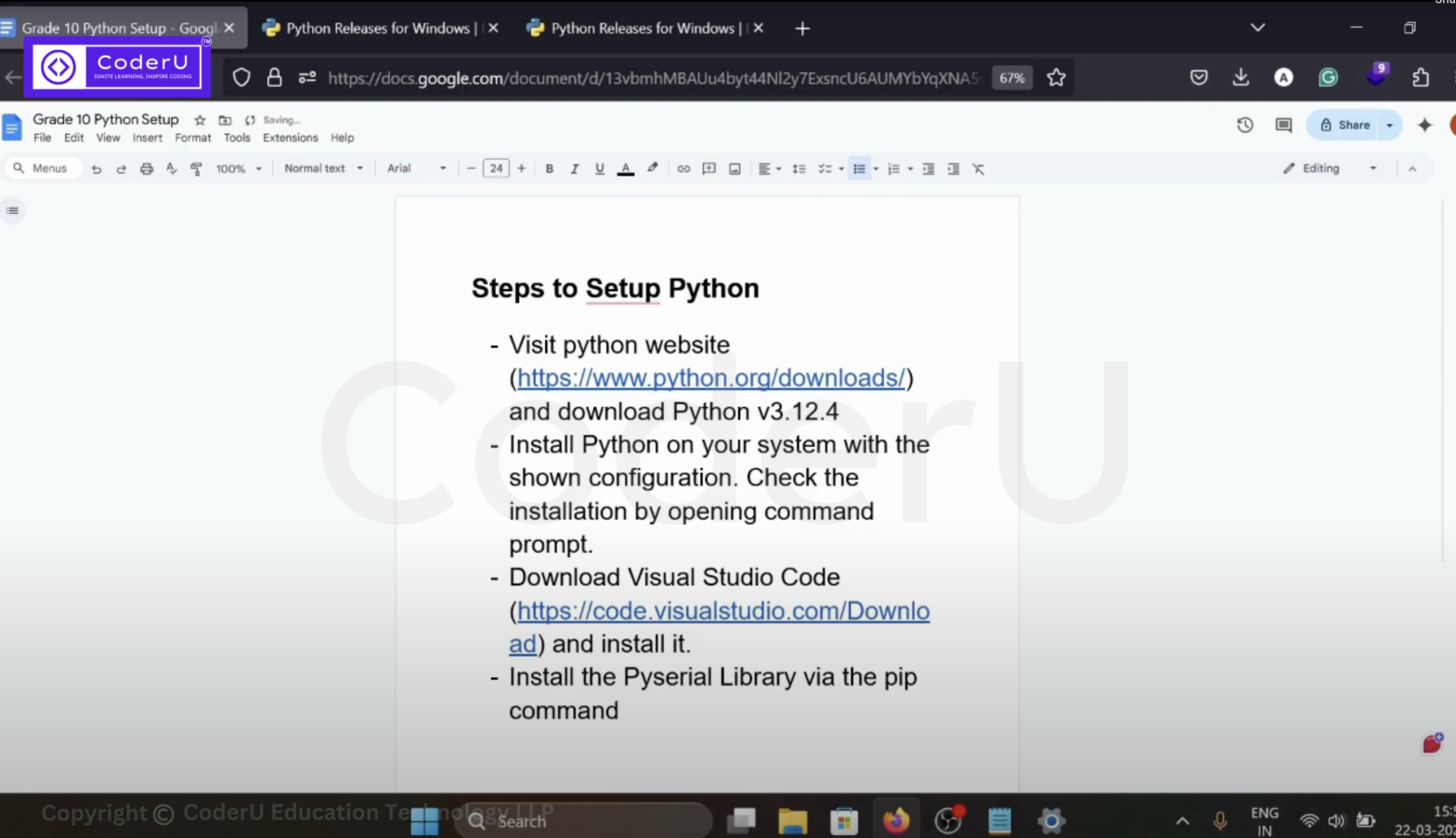Click the Insert link icon
The height and width of the screenshot is (838, 1456).
(x=683, y=169)
